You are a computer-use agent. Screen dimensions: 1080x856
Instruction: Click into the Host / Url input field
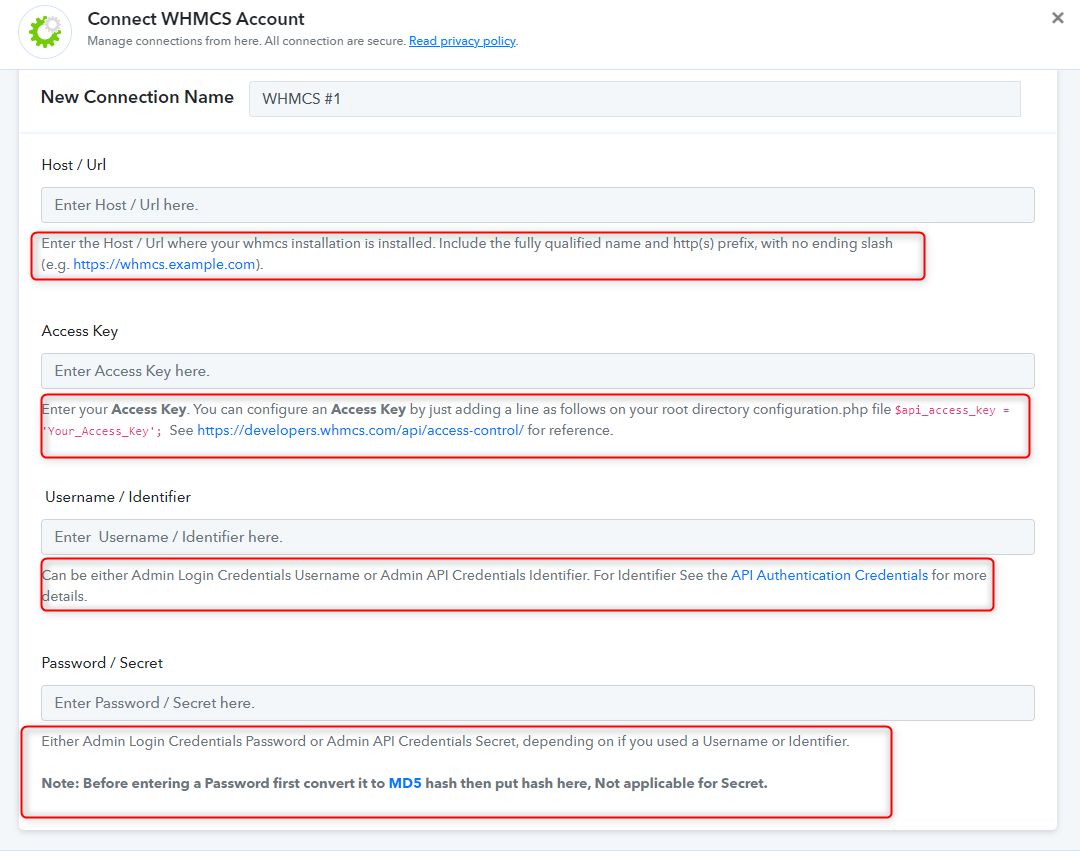537,205
